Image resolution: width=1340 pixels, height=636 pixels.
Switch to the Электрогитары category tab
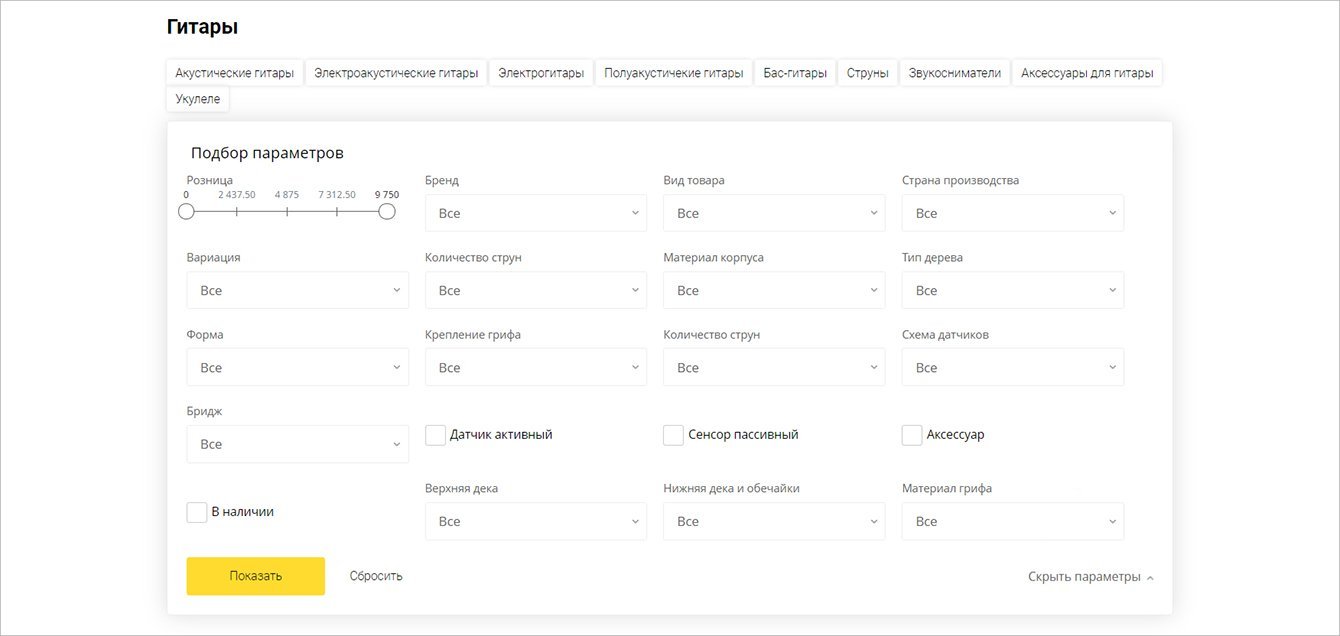coord(541,73)
